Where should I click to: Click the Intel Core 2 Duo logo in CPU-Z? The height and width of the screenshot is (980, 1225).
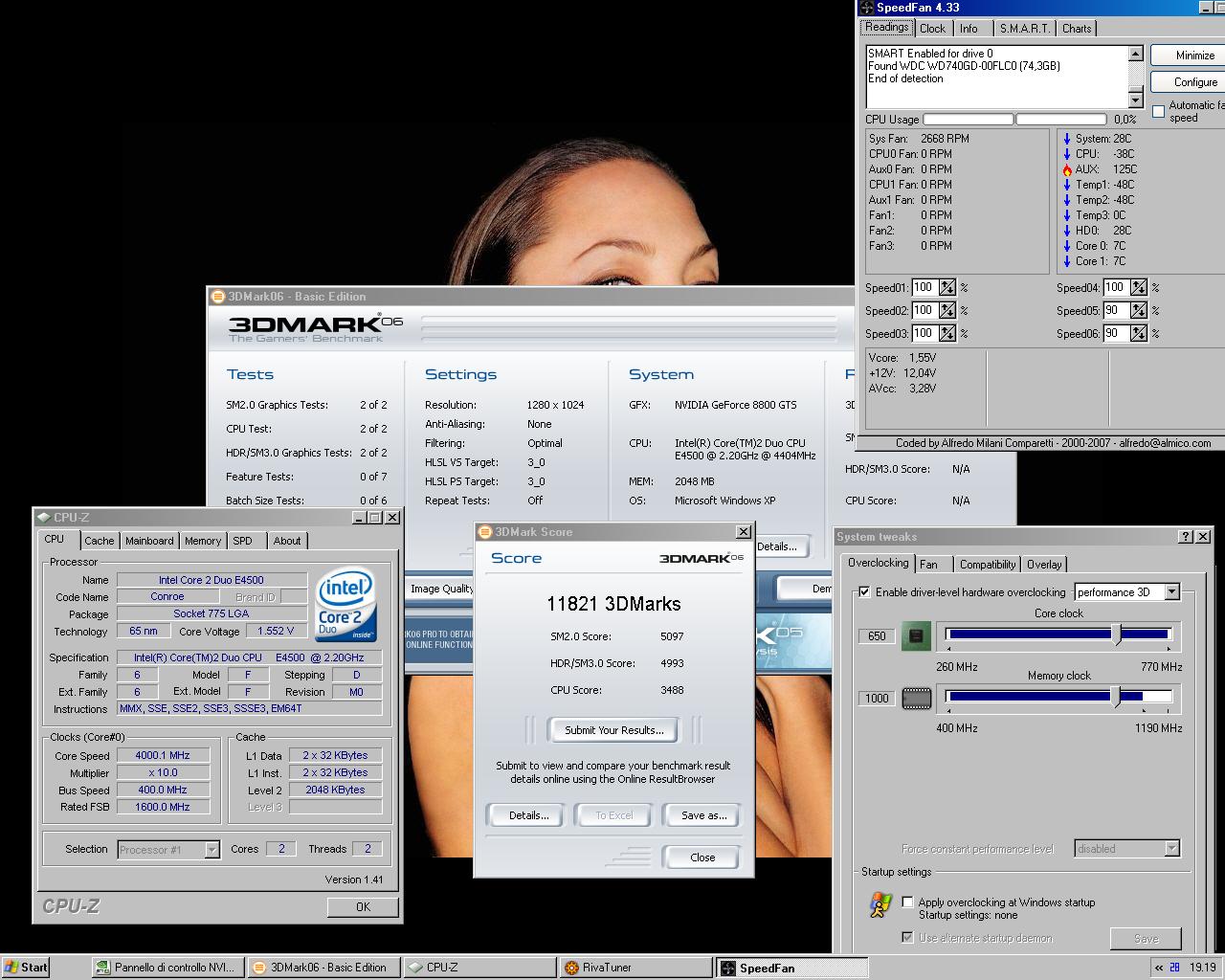[346, 606]
